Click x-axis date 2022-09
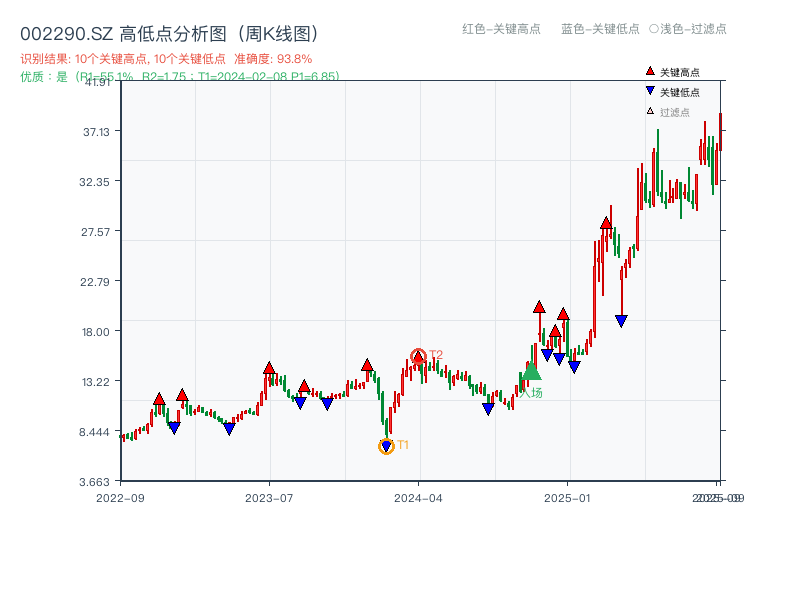The image size is (800, 600). (120, 498)
